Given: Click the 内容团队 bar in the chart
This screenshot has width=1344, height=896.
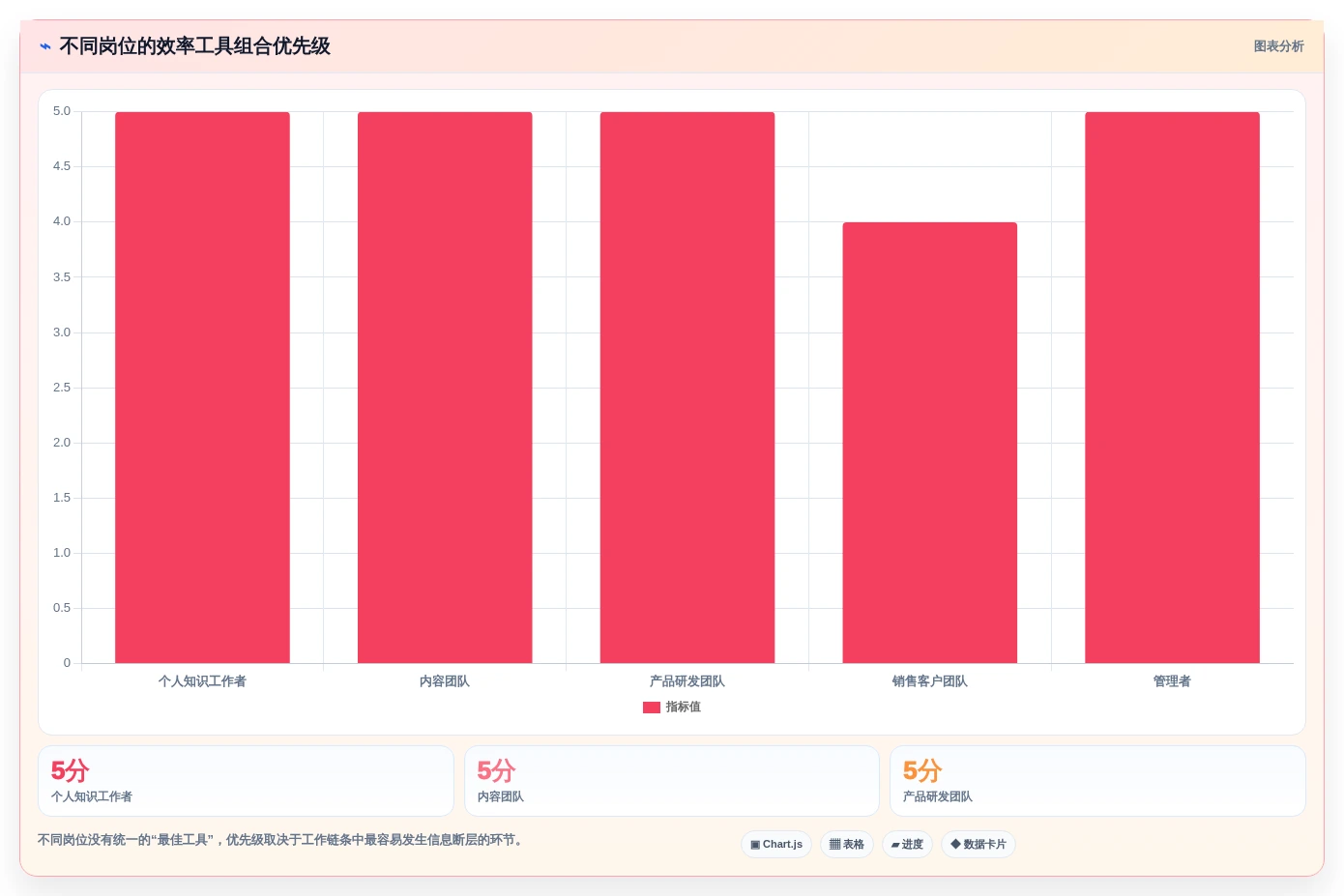Looking at the screenshot, I should click(x=445, y=388).
